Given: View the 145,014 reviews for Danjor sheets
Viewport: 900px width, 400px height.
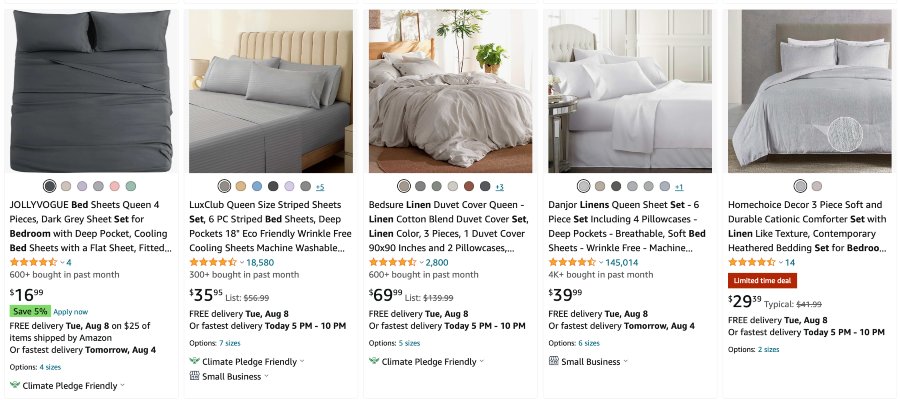Looking at the screenshot, I should [622, 262].
